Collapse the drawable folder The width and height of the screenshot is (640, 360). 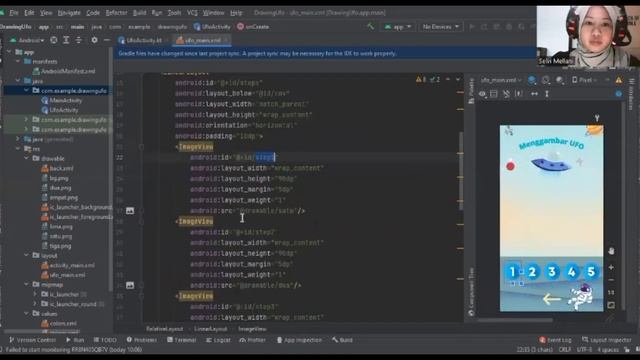click(27, 158)
